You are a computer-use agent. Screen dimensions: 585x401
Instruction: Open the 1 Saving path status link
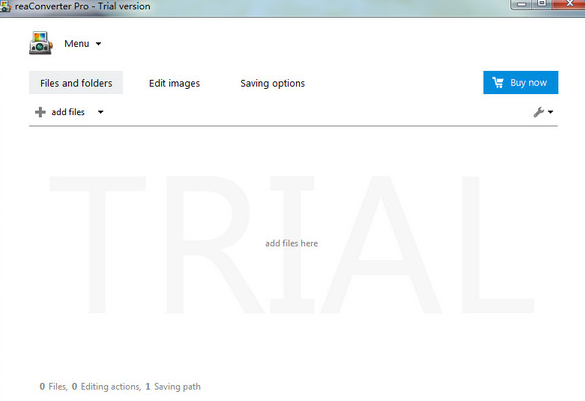tap(173, 386)
